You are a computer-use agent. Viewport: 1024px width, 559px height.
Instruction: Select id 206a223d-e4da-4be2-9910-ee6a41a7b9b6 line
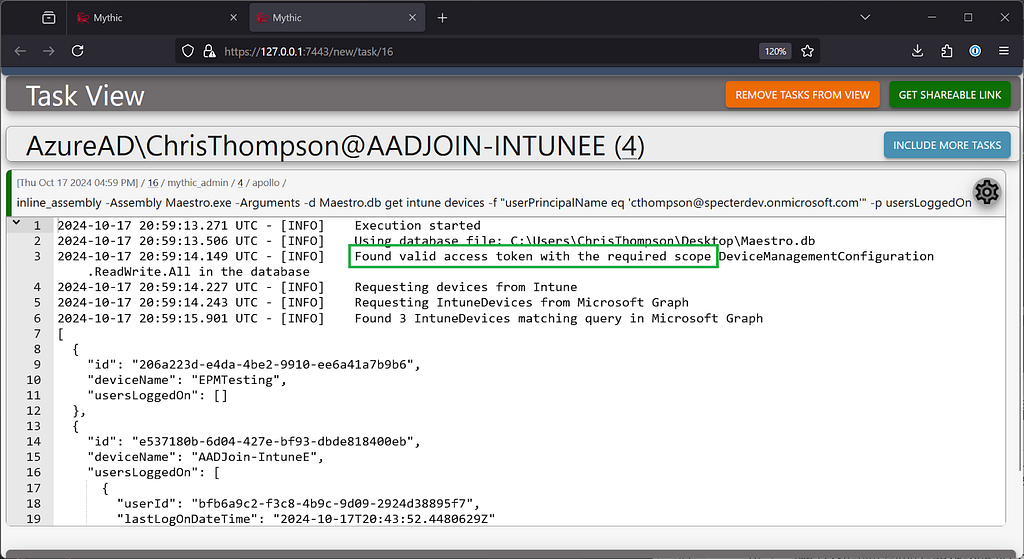click(x=254, y=364)
